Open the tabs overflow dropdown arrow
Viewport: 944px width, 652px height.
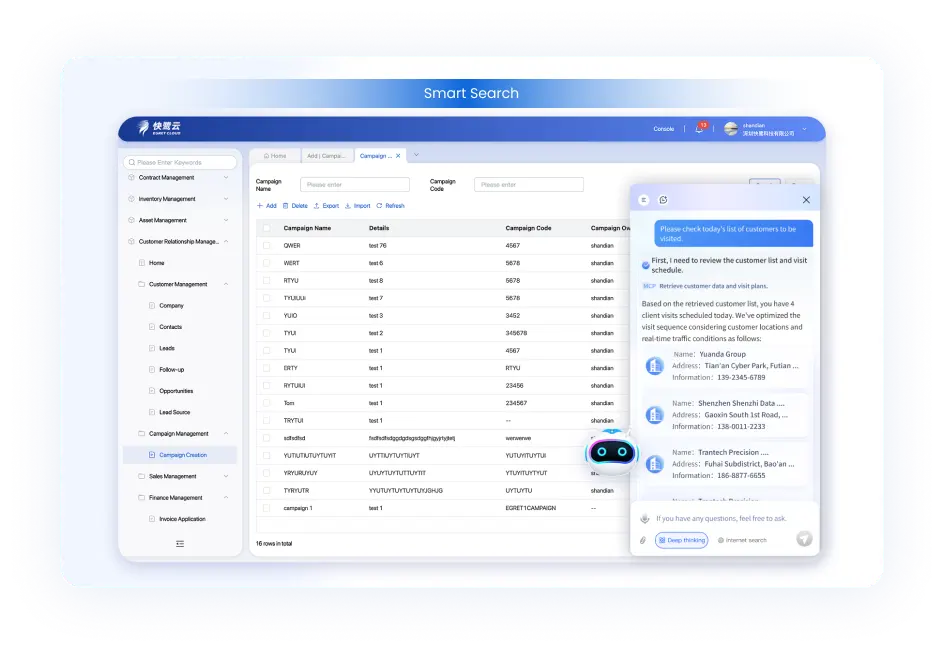pyautogui.click(x=416, y=155)
